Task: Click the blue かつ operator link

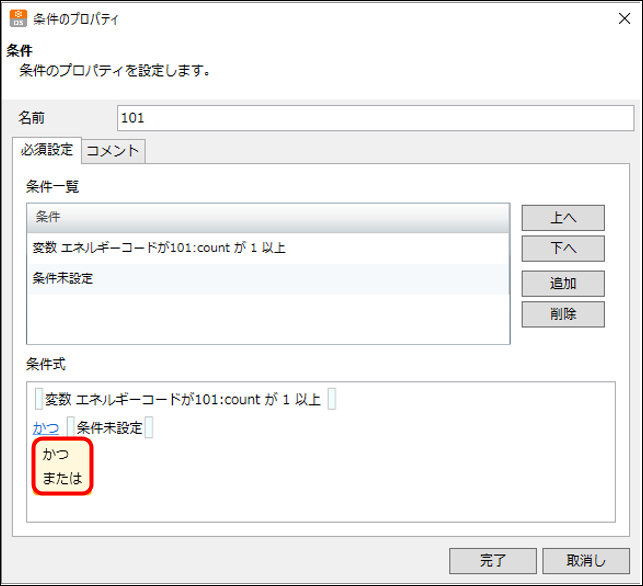Action: [x=46, y=428]
